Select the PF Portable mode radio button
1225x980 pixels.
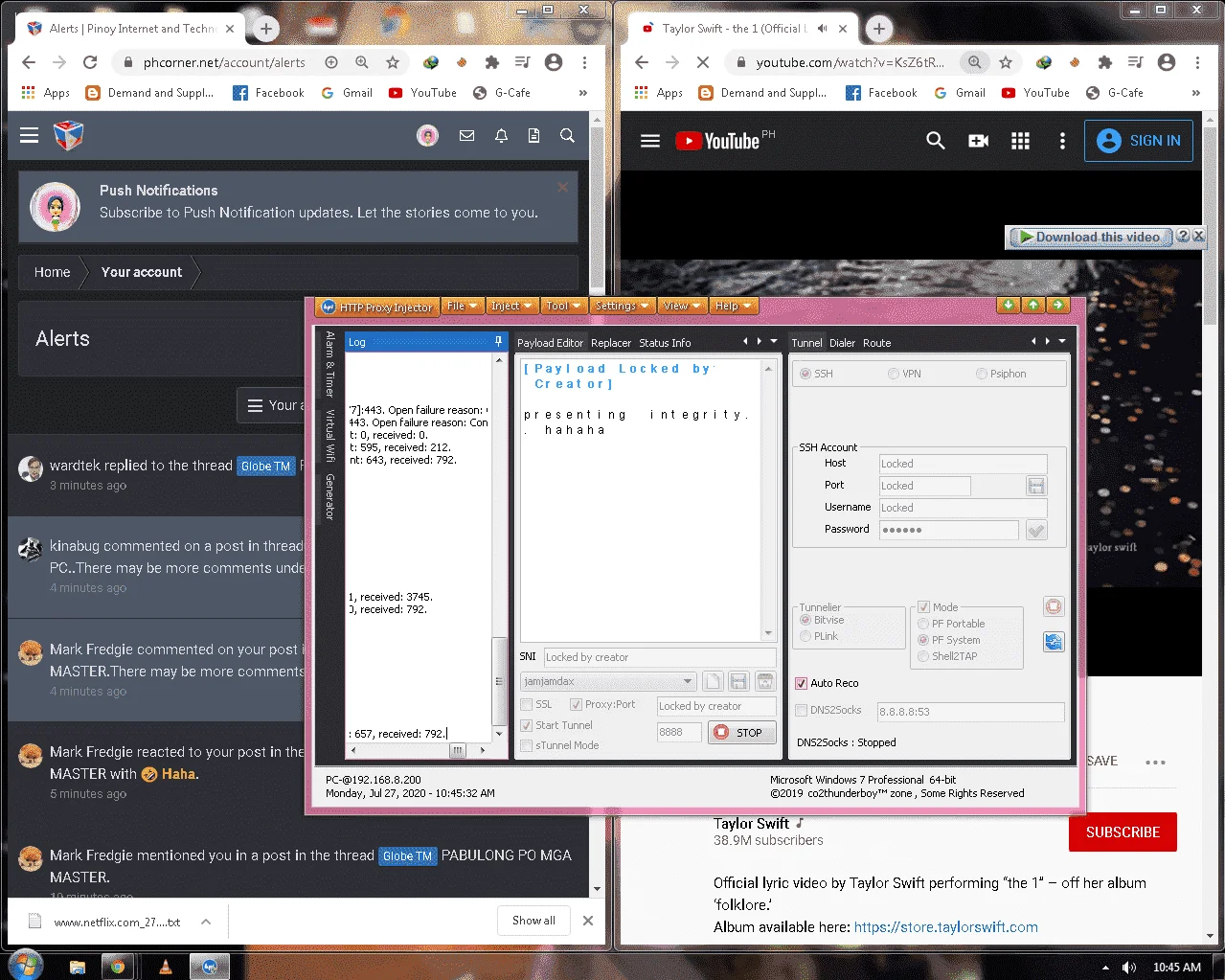tap(923, 624)
